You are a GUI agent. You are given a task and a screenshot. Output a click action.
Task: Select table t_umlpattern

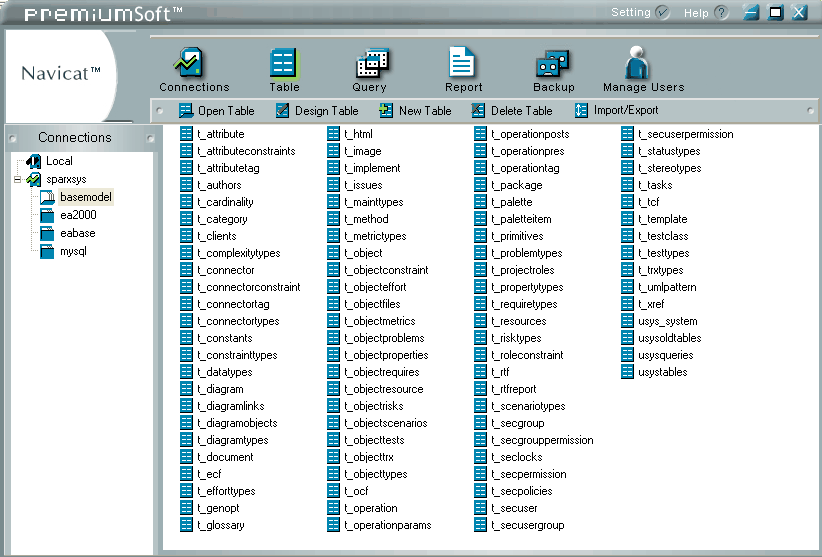pos(667,287)
